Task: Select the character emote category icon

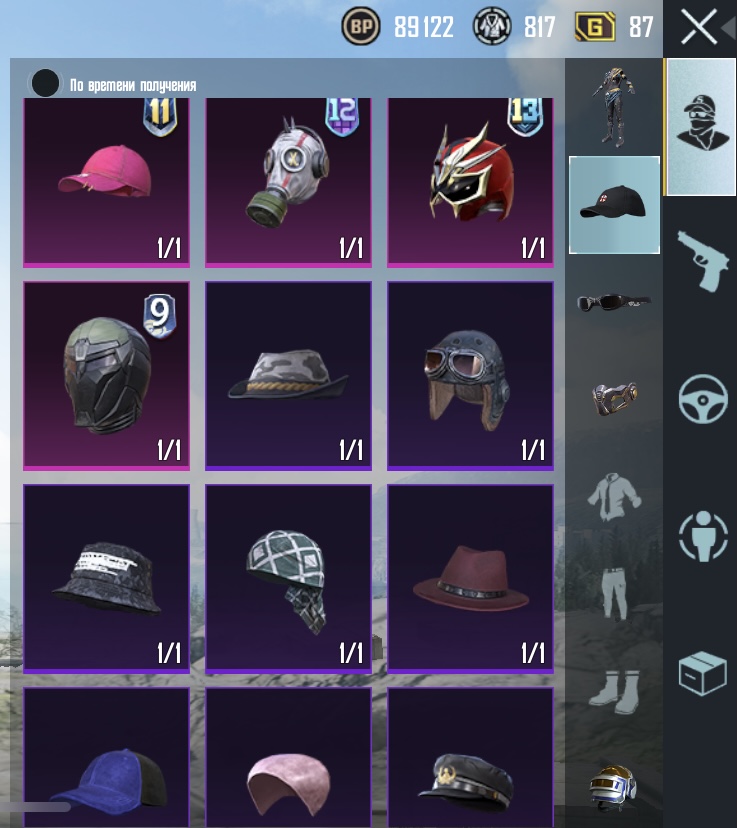Action: 703,535
